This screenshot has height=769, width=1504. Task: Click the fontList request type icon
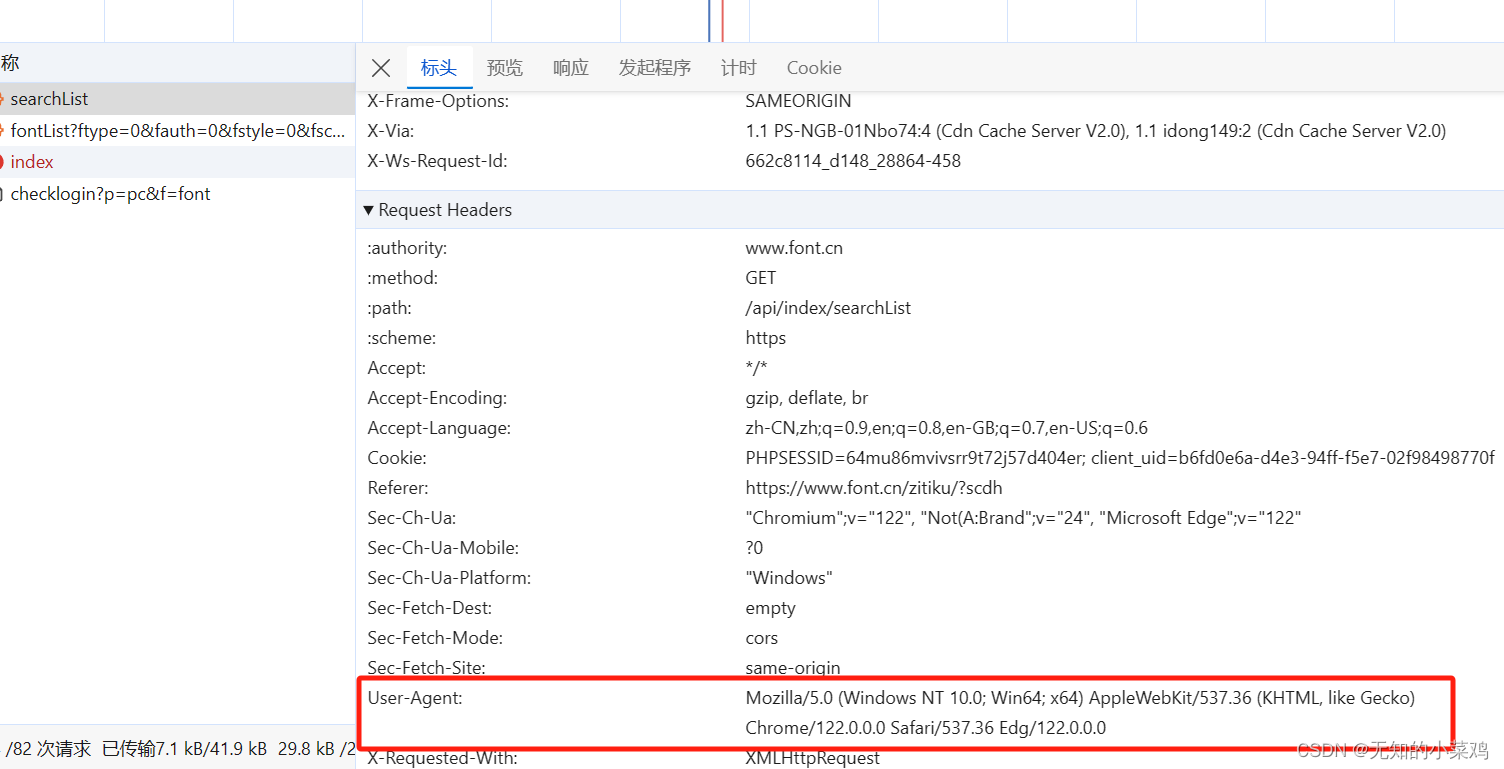pos(2,131)
